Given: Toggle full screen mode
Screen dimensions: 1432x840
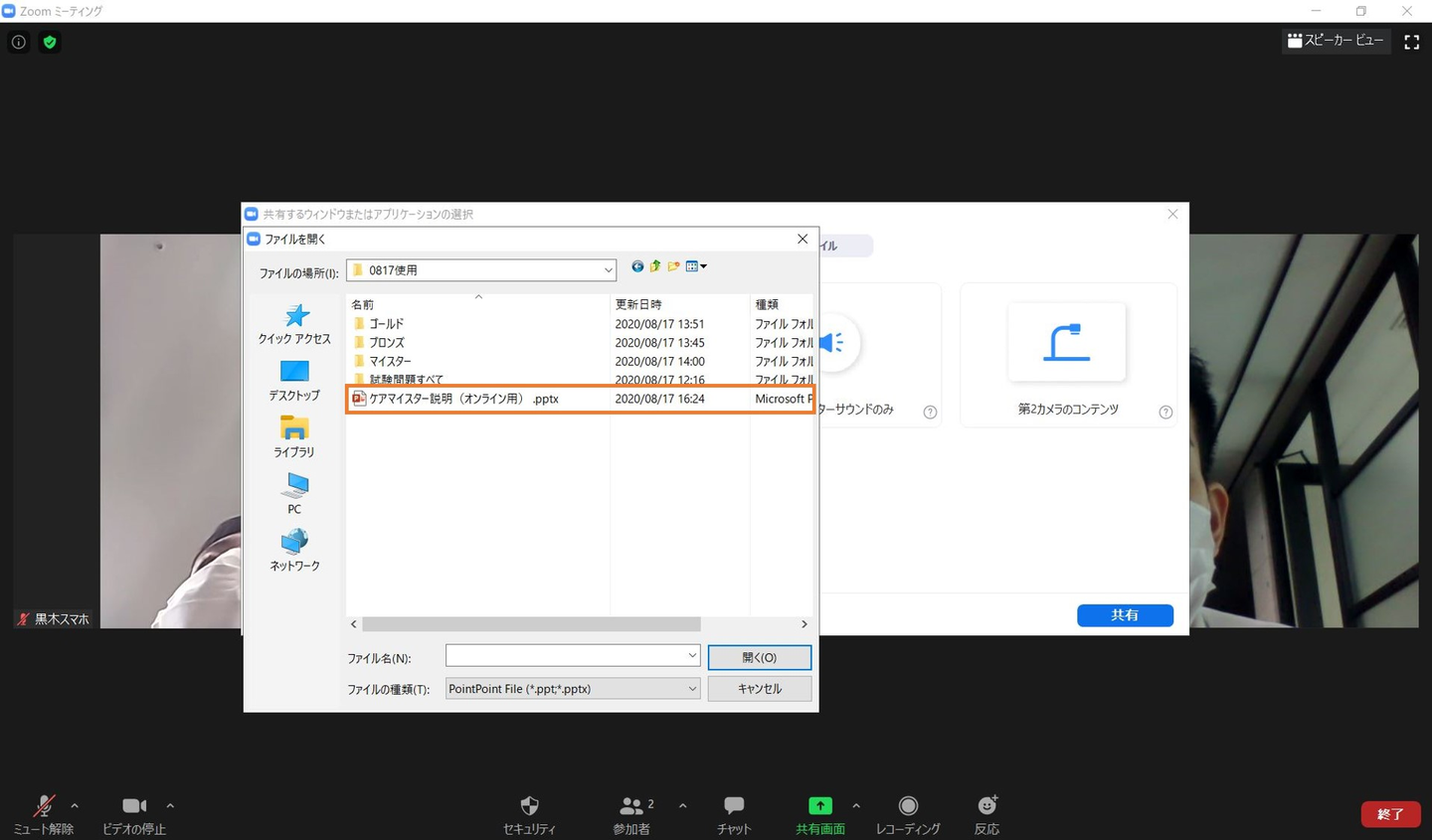Looking at the screenshot, I should 1411,42.
